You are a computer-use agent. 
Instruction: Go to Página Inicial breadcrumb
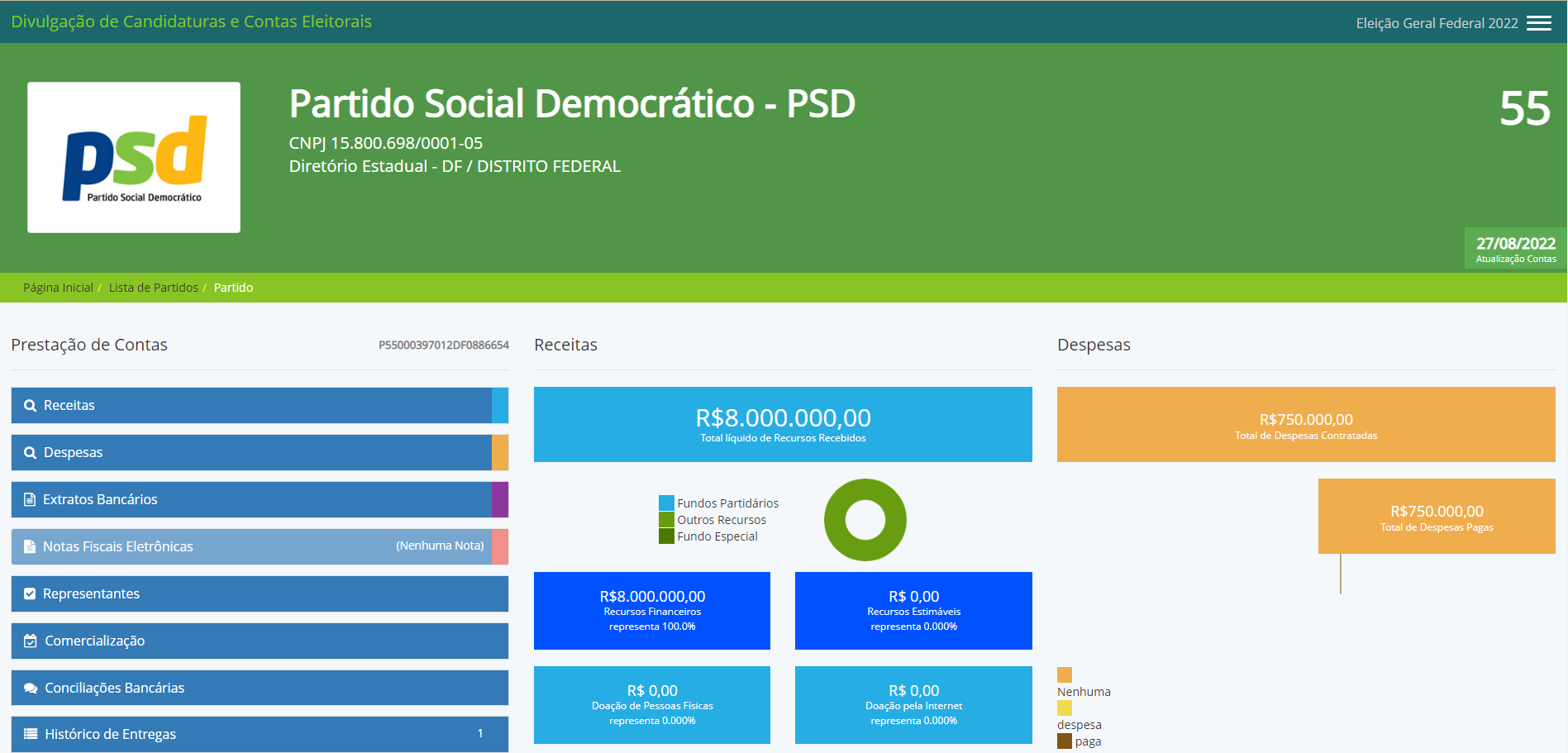(x=58, y=288)
